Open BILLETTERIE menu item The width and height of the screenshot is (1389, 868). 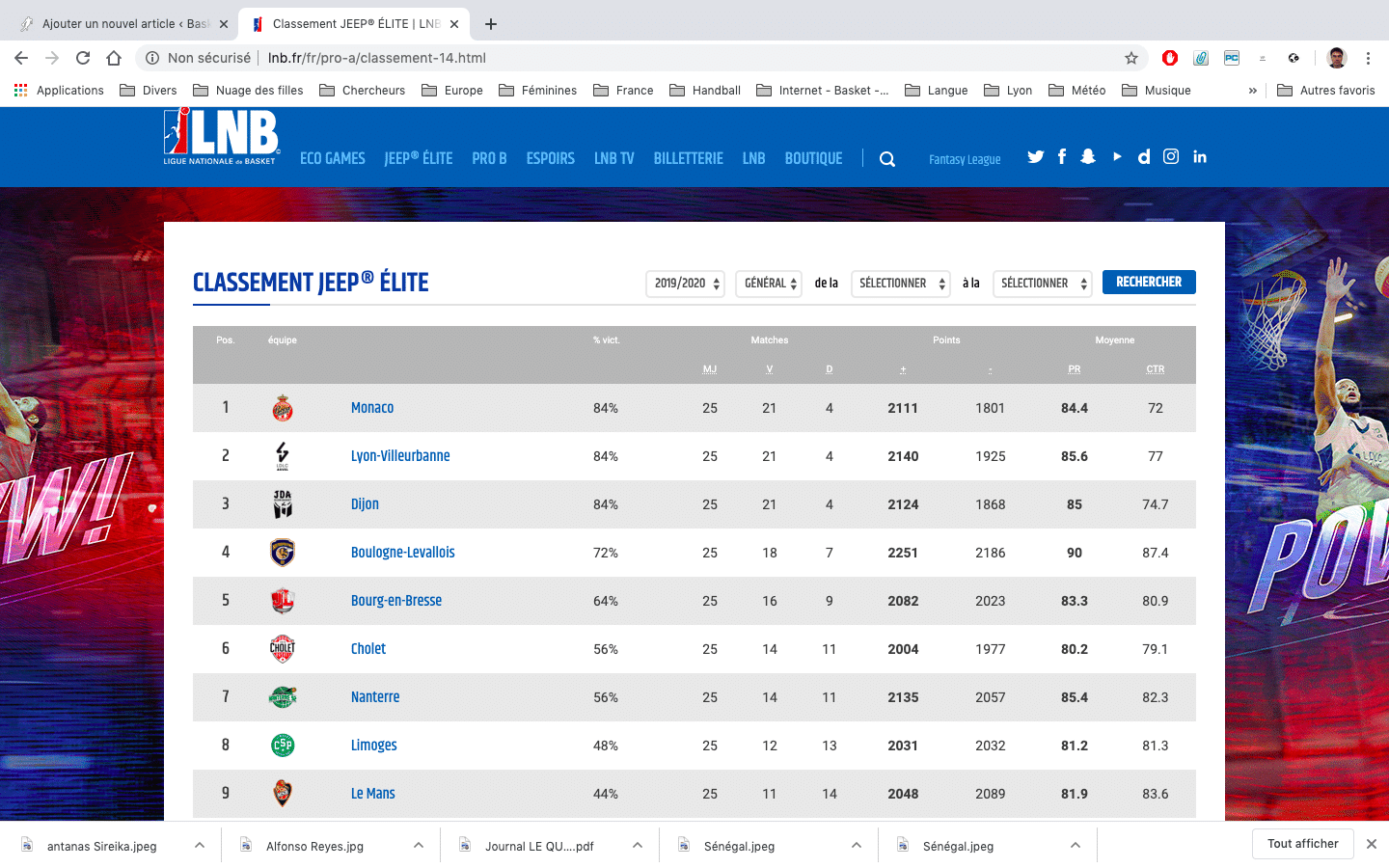pyautogui.click(x=689, y=158)
